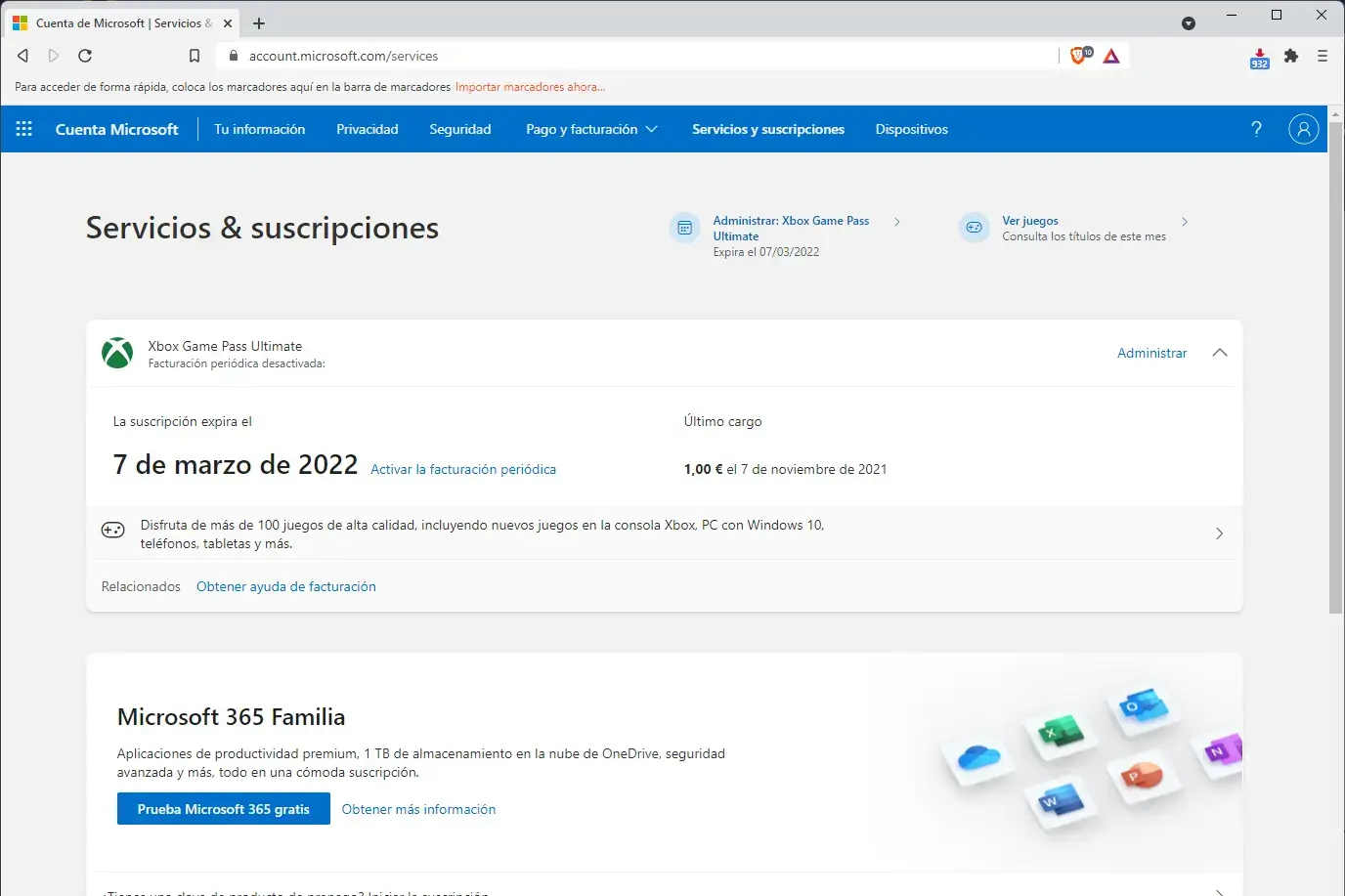This screenshot has width=1345, height=896.
Task: Click the chevron next to Ver juegos
Action: pyautogui.click(x=1185, y=222)
